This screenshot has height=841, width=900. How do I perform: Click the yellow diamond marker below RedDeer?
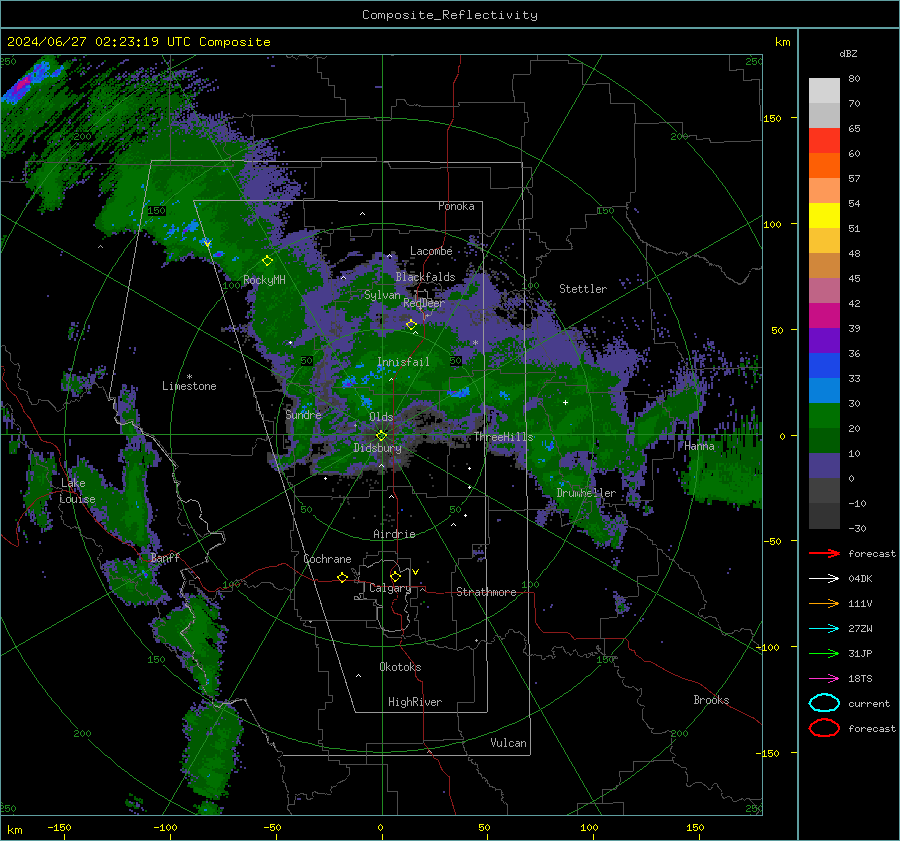pos(411,325)
